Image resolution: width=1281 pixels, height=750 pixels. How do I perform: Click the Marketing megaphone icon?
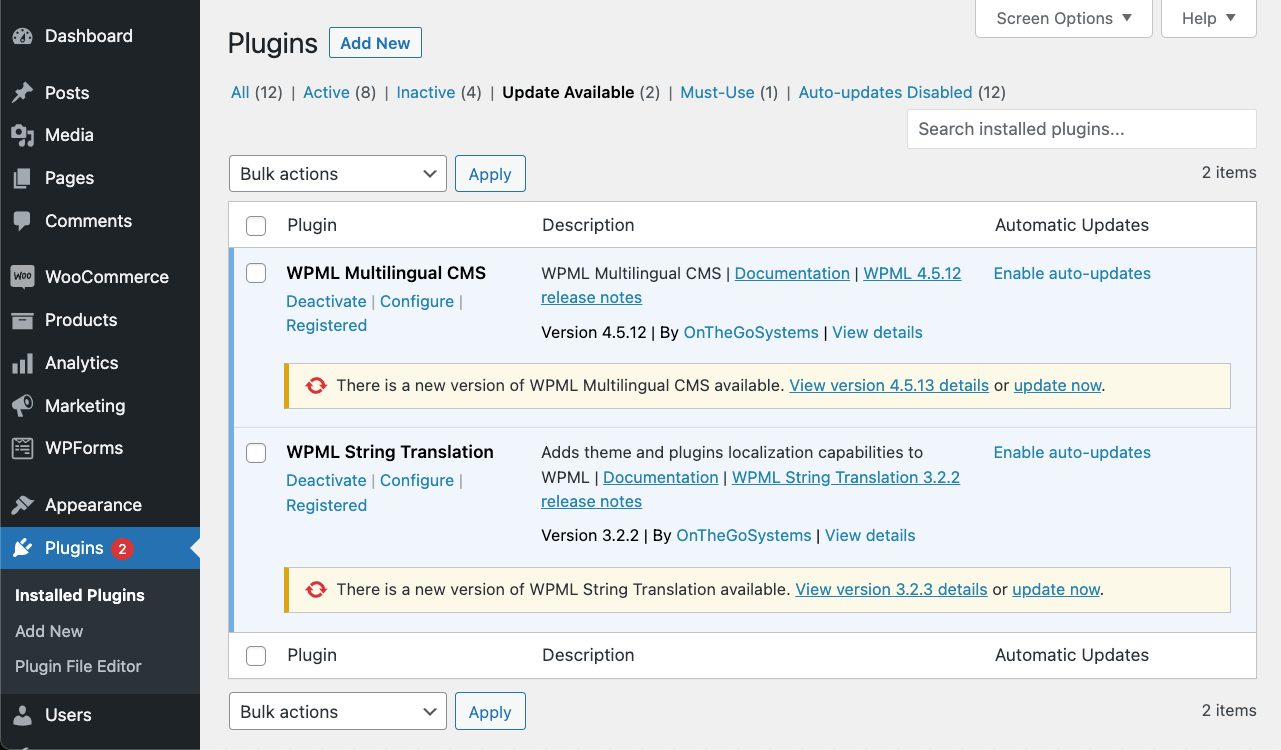click(22, 406)
